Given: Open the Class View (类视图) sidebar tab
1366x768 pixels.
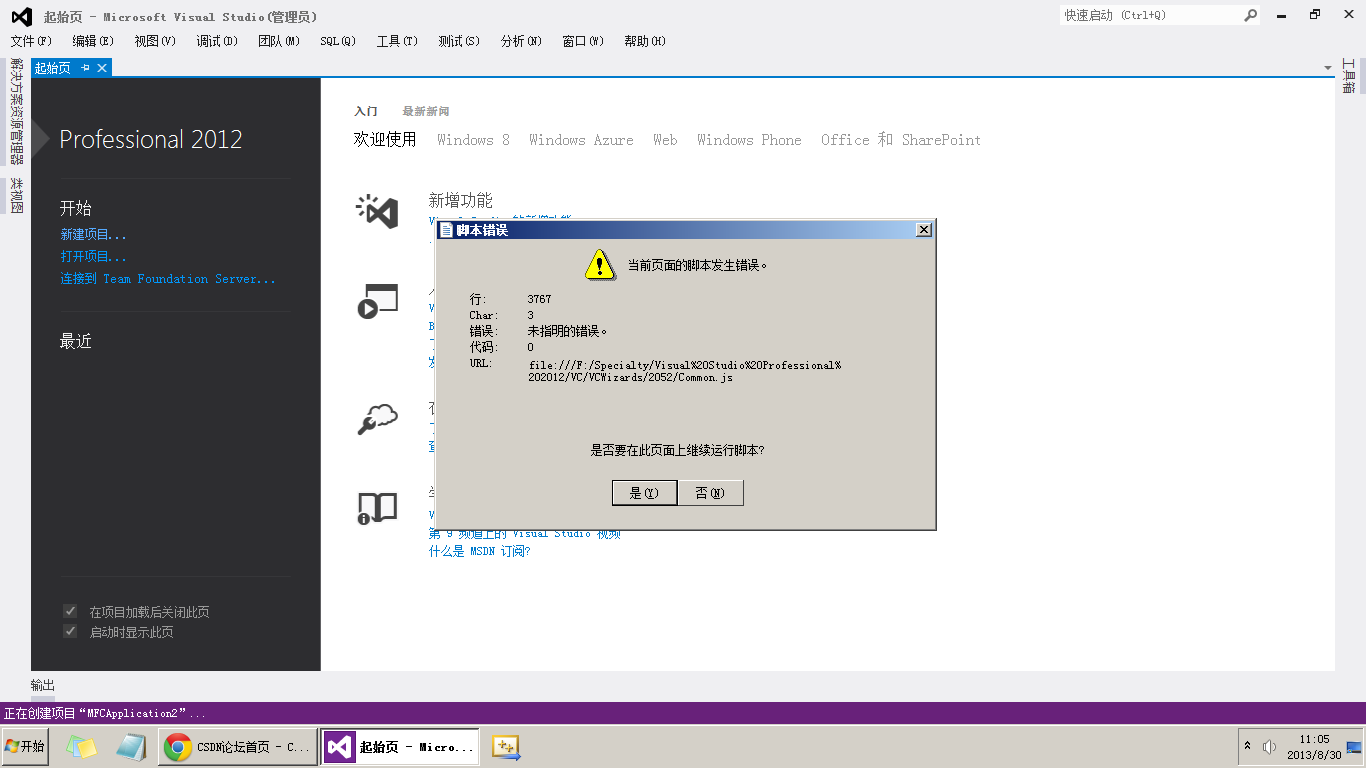Looking at the screenshot, I should [13, 192].
